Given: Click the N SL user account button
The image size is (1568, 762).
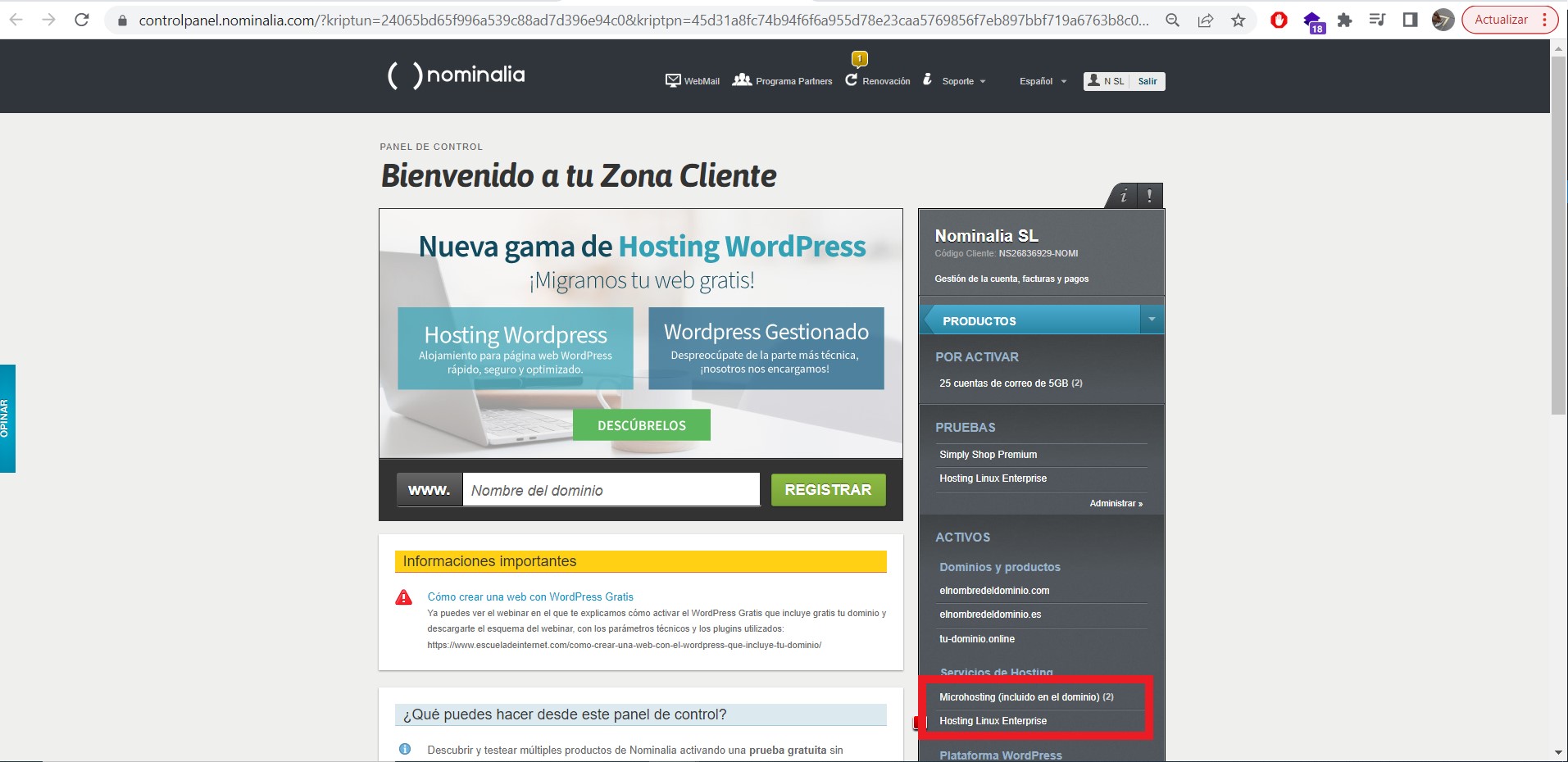Looking at the screenshot, I should pyautogui.click(x=1106, y=80).
